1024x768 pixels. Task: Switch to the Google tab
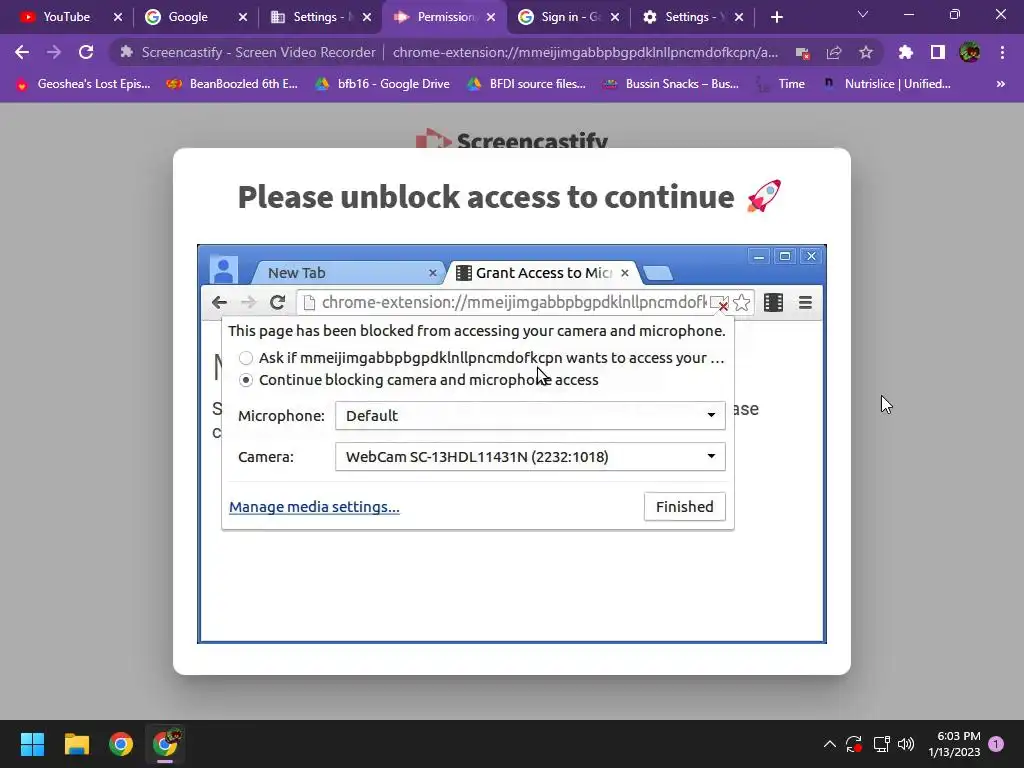coord(188,17)
